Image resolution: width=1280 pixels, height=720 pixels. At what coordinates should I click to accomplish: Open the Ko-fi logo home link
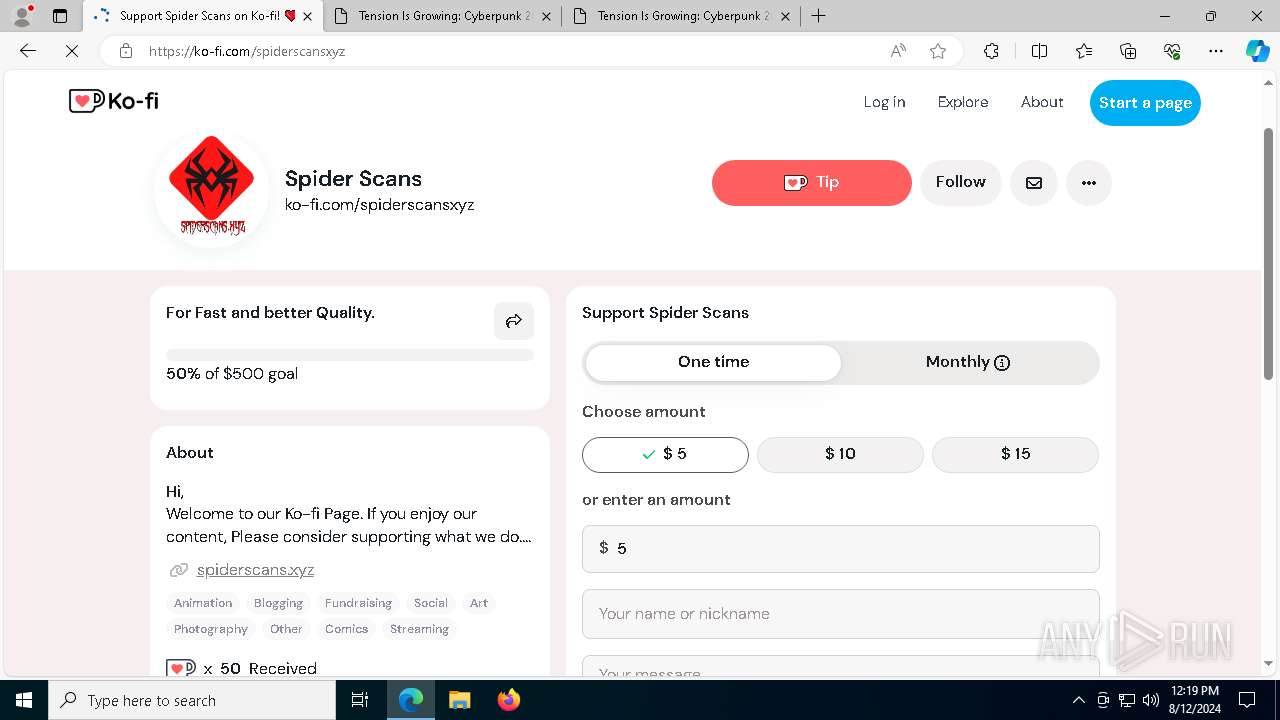[x=113, y=101]
